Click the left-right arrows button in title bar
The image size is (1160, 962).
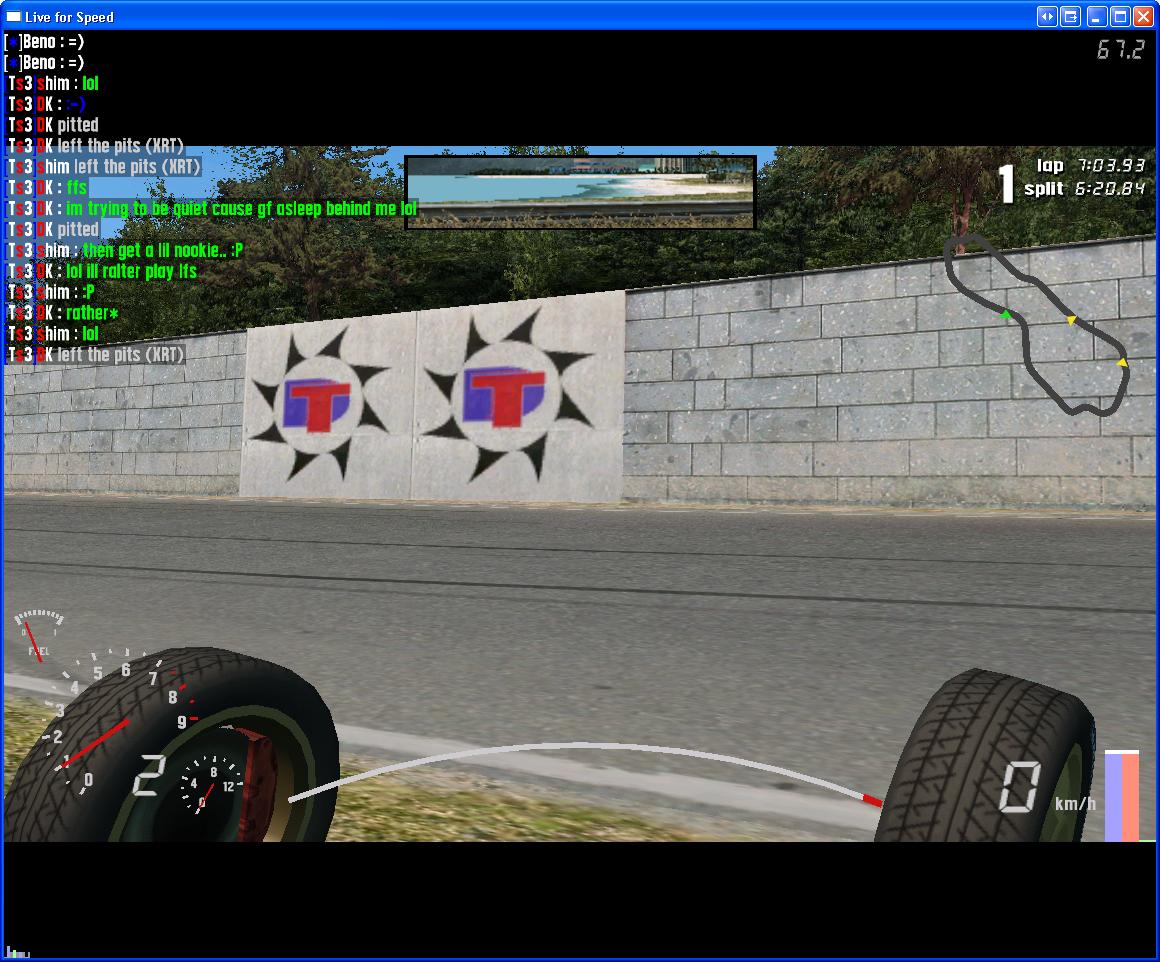click(x=1047, y=16)
